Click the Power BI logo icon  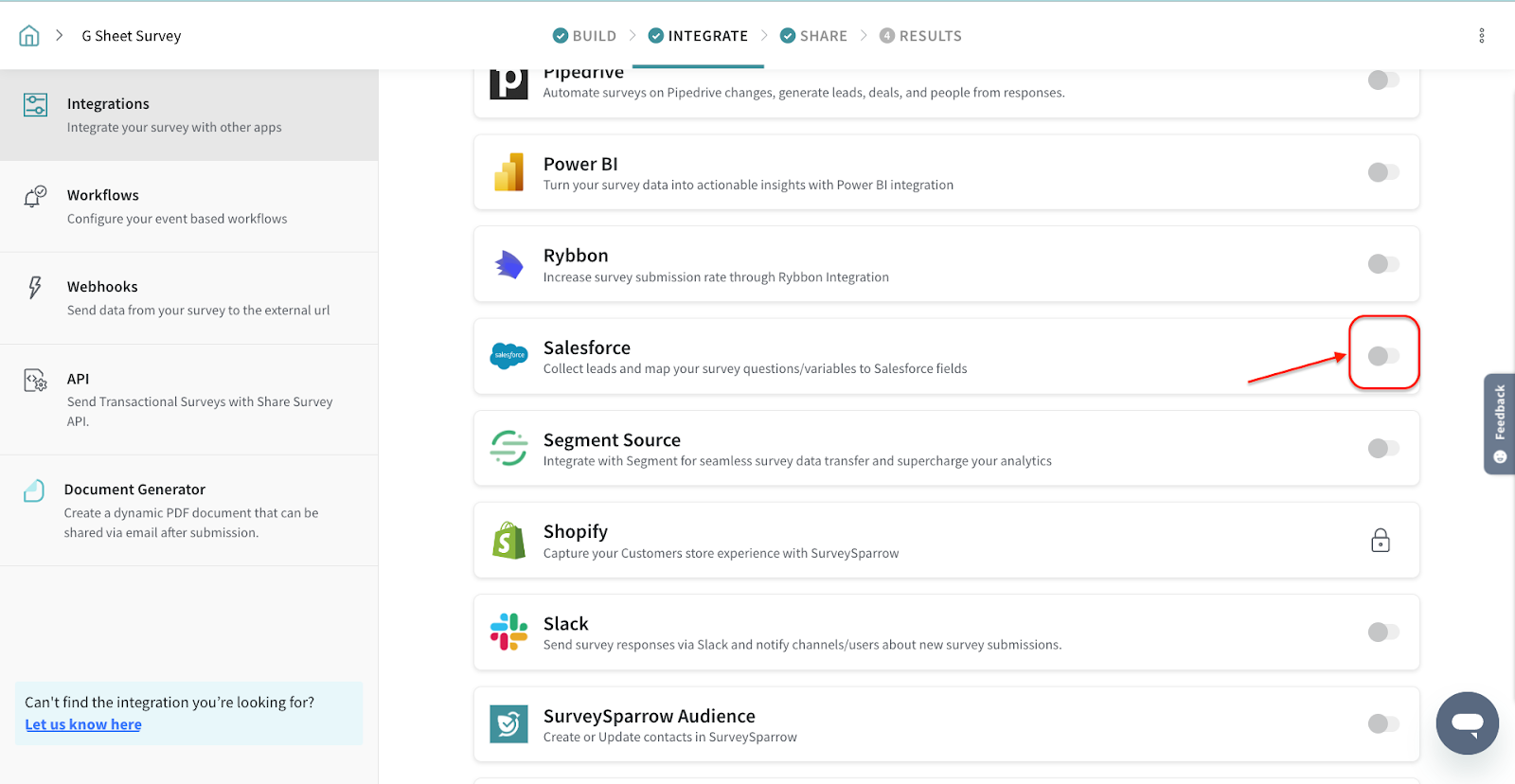pos(508,172)
